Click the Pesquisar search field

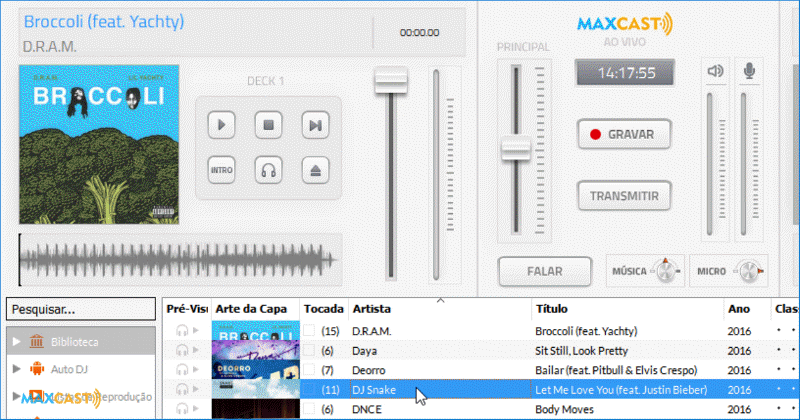click(x=81, y=309)
